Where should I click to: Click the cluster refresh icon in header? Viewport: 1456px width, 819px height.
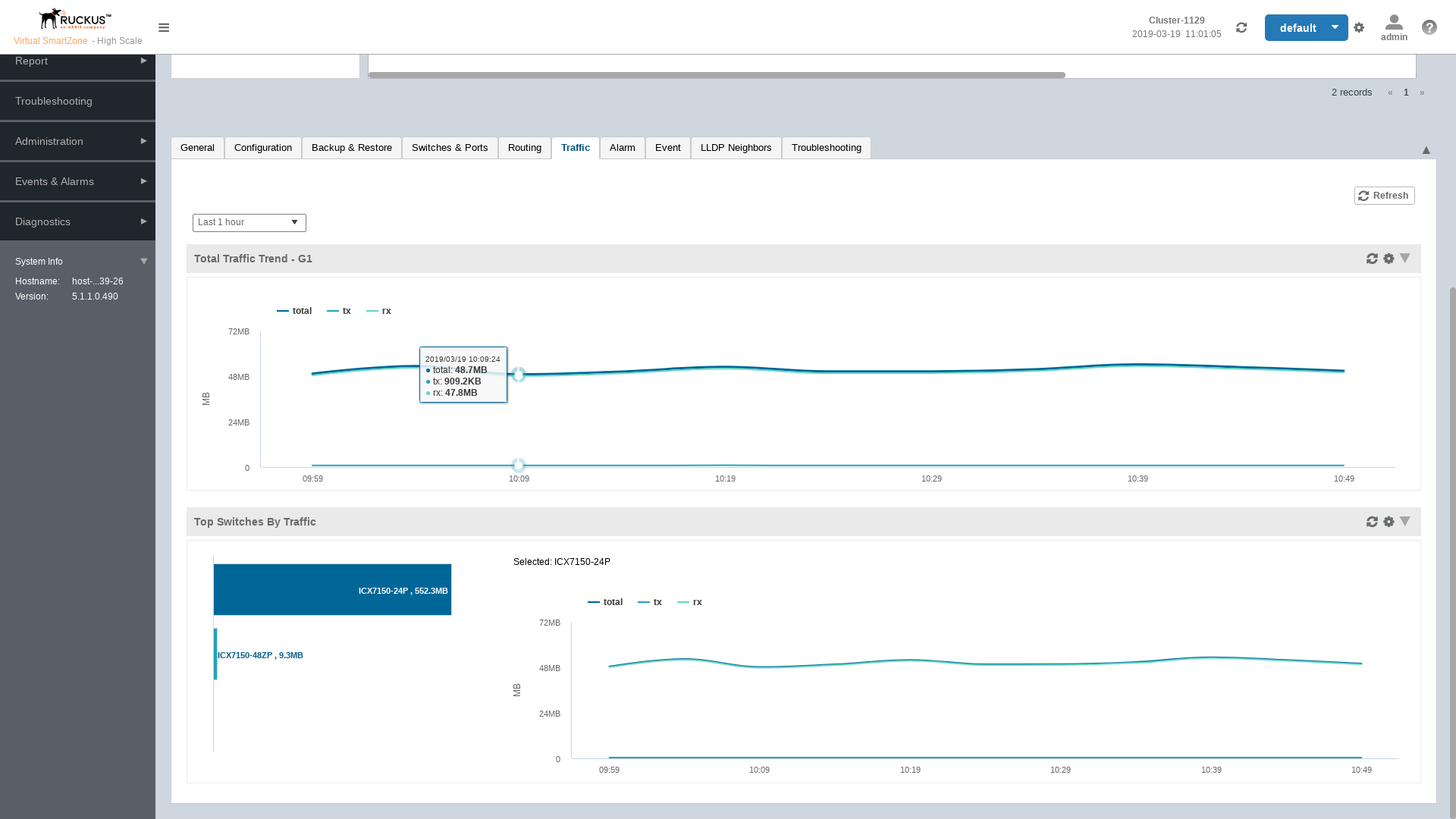click(1241, 28)
